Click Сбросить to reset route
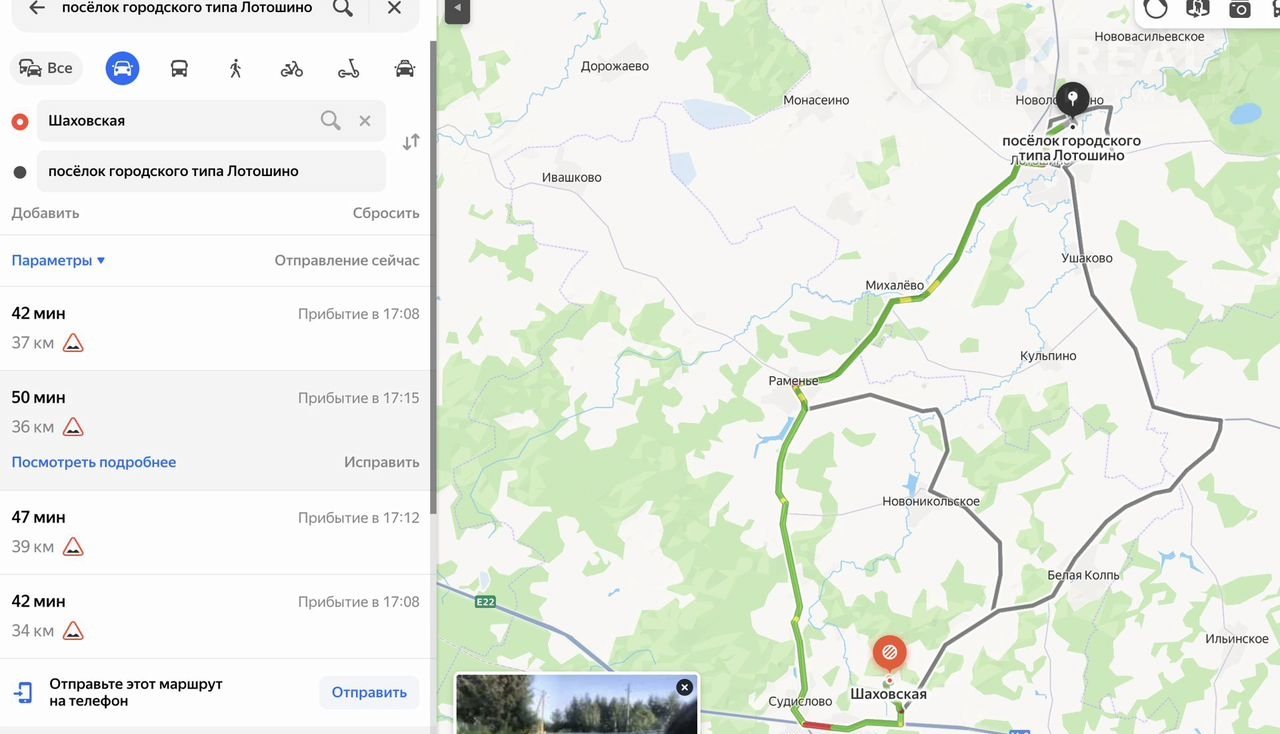 pos(386,213)
